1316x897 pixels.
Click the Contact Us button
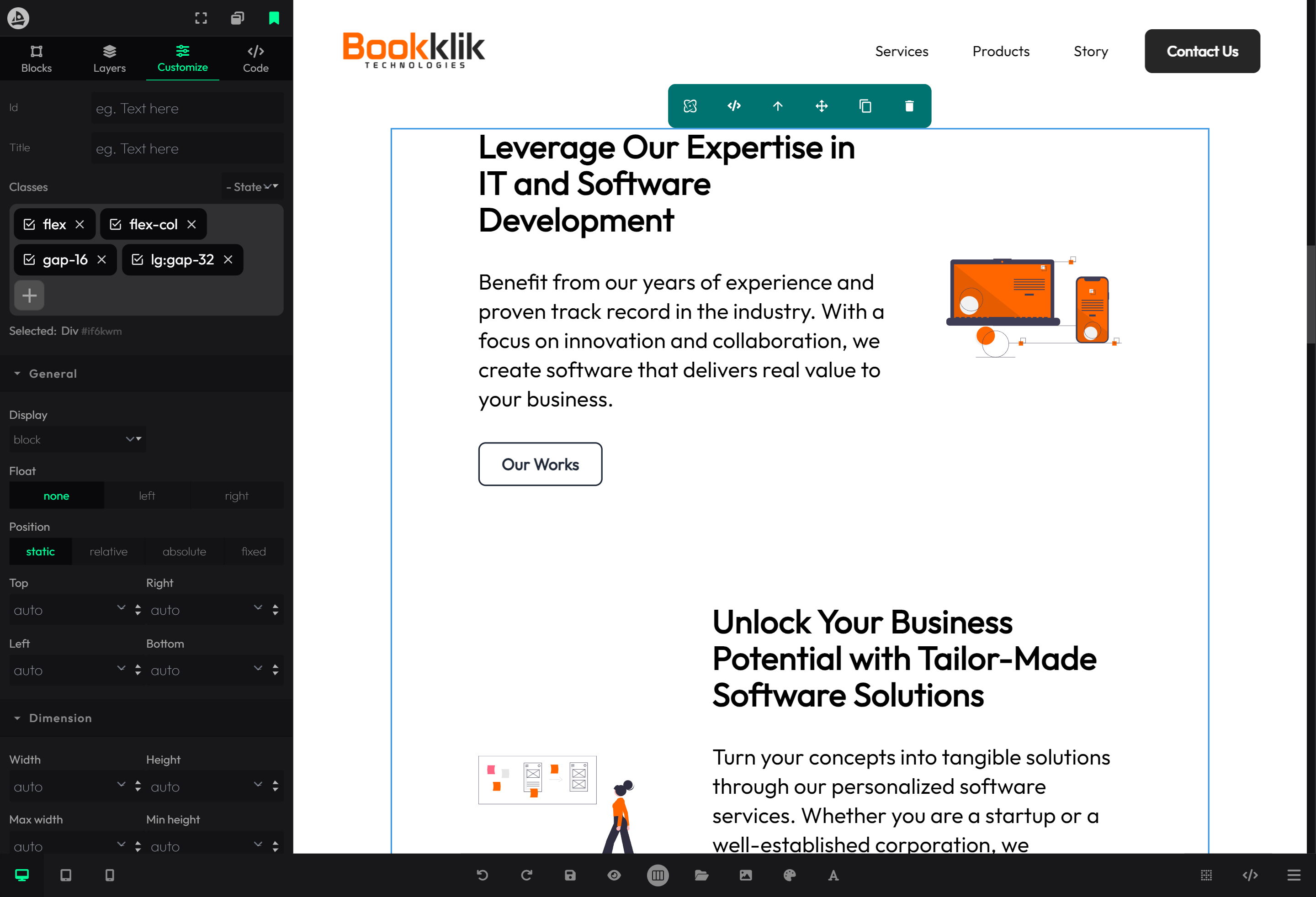click(1202, 51)
